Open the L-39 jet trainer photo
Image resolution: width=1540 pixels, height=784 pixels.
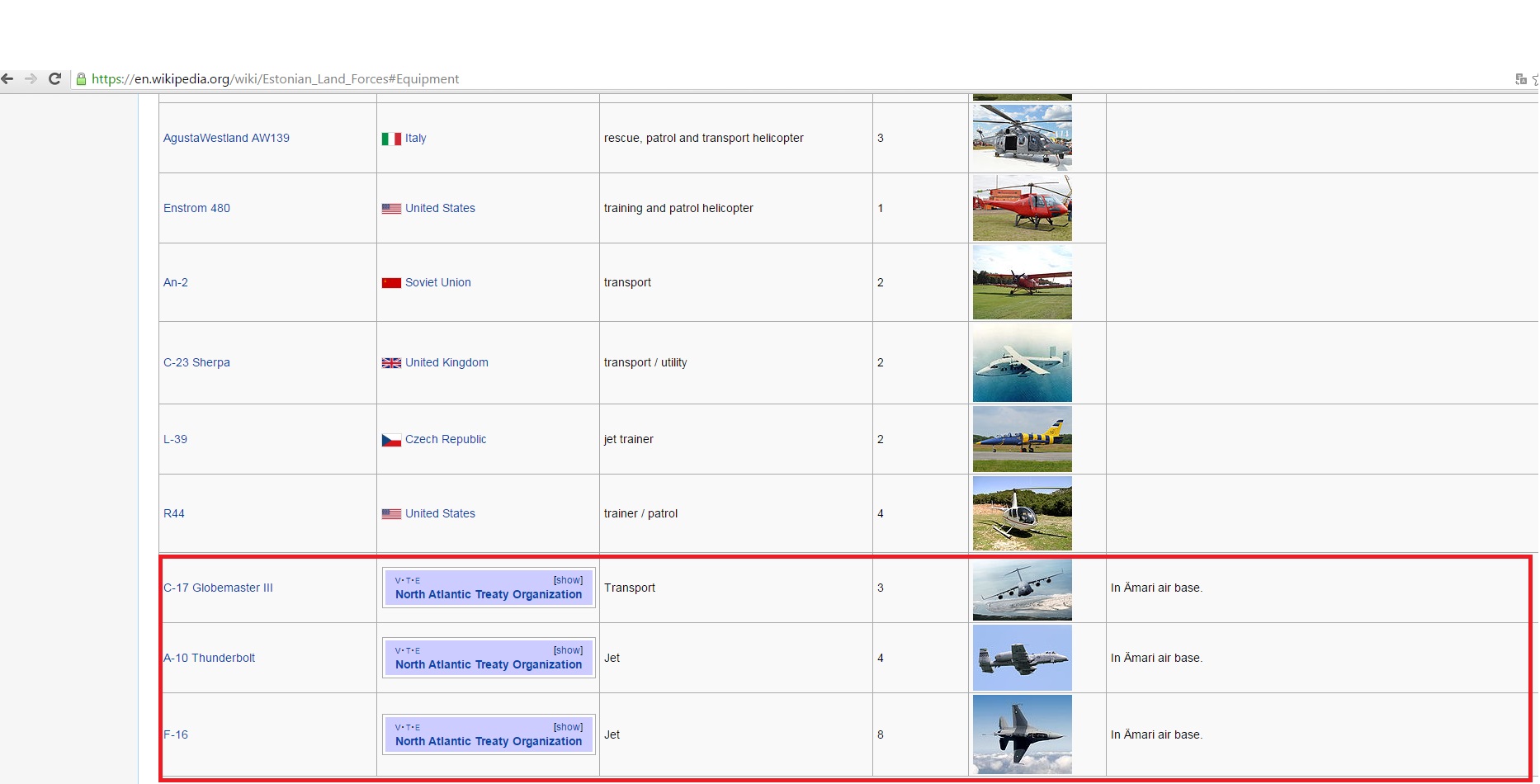pyautogui.click(x=1022, y=439)
